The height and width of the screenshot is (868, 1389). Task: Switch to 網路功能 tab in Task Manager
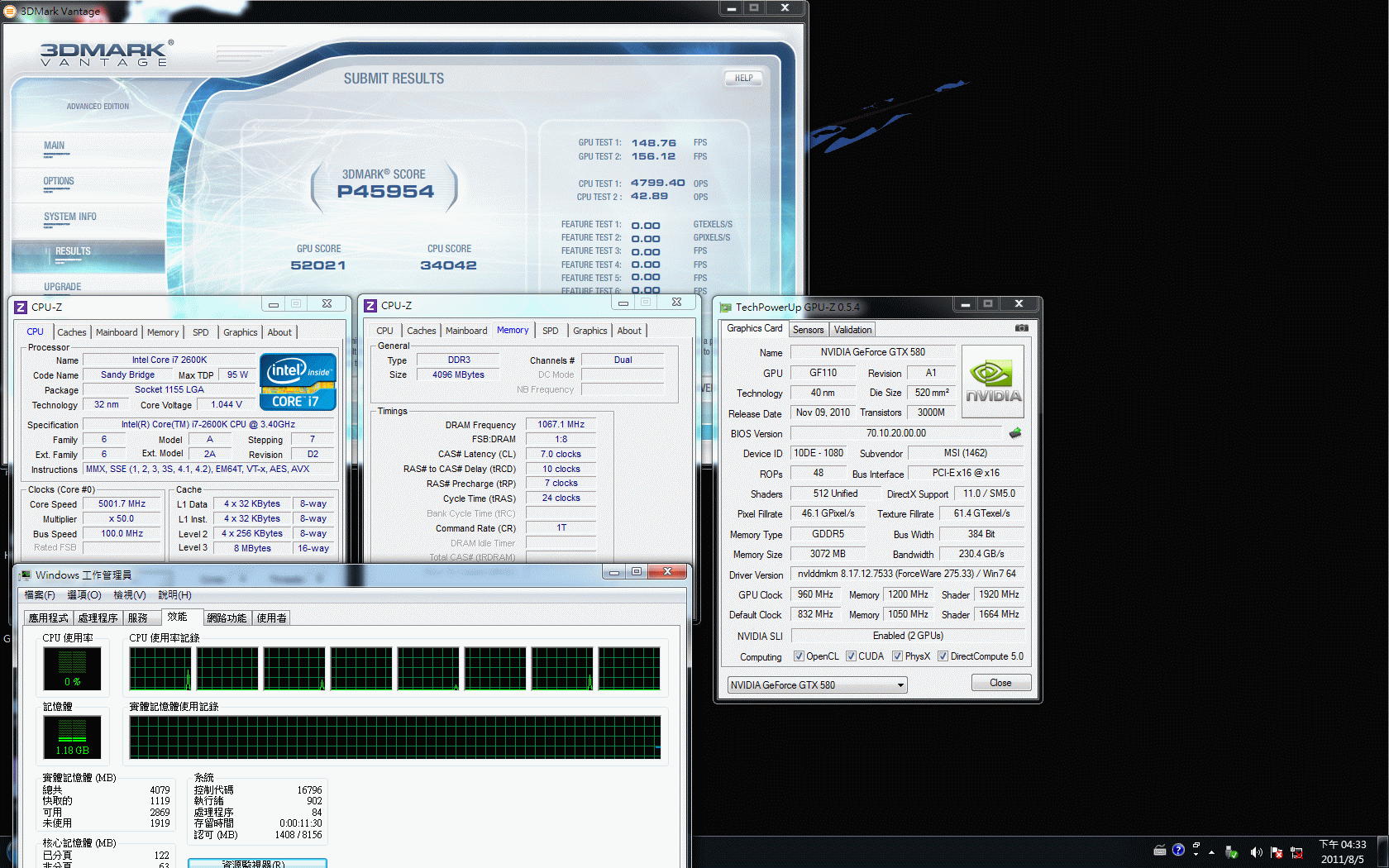(227, 618)
